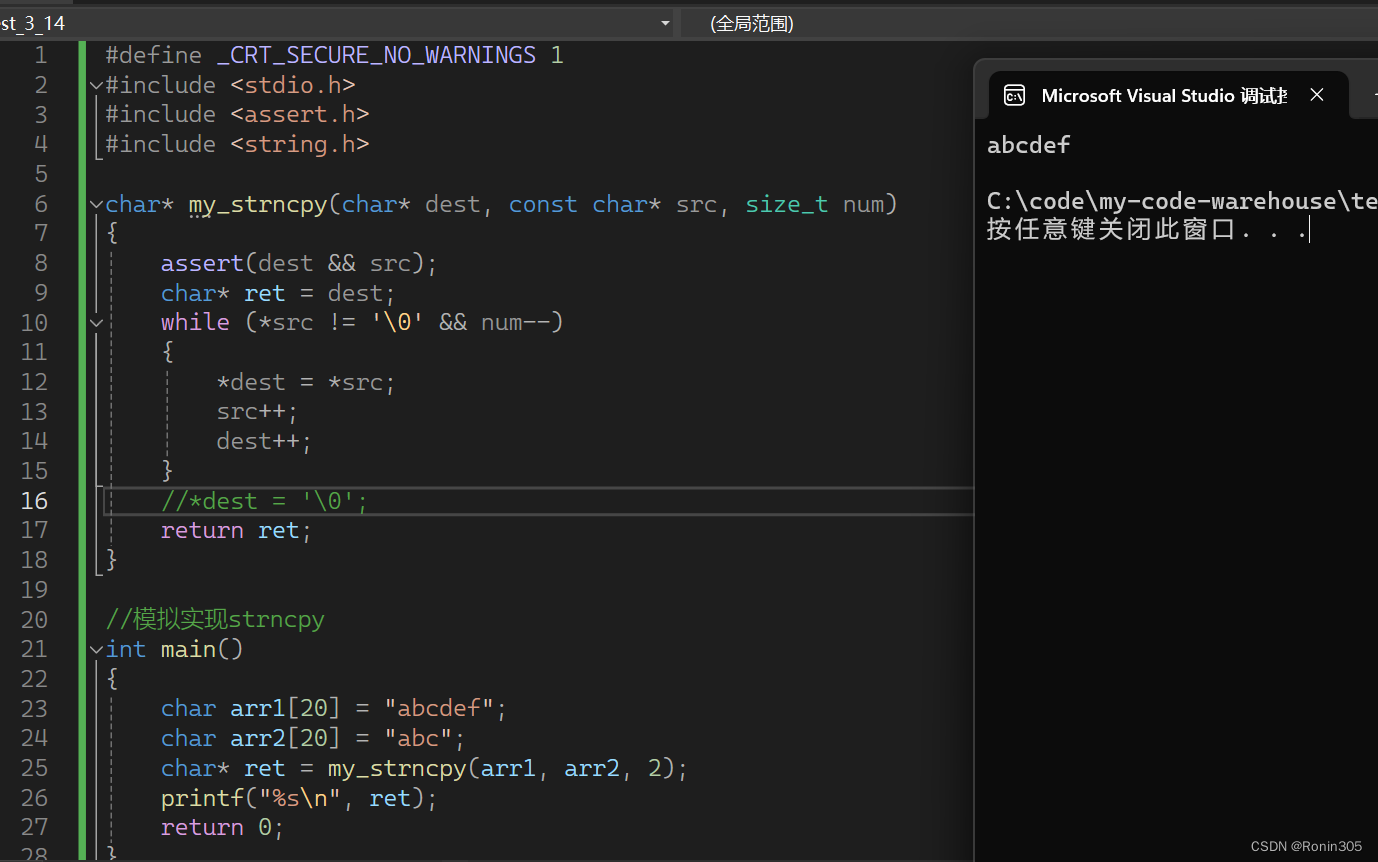The image size is (1378, 862).
Task: Click the "abc" string literal on line 24
Action: (418, 738)
